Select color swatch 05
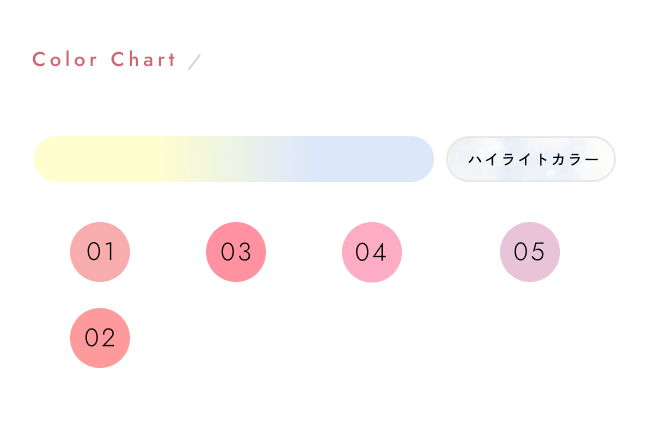 530,252
